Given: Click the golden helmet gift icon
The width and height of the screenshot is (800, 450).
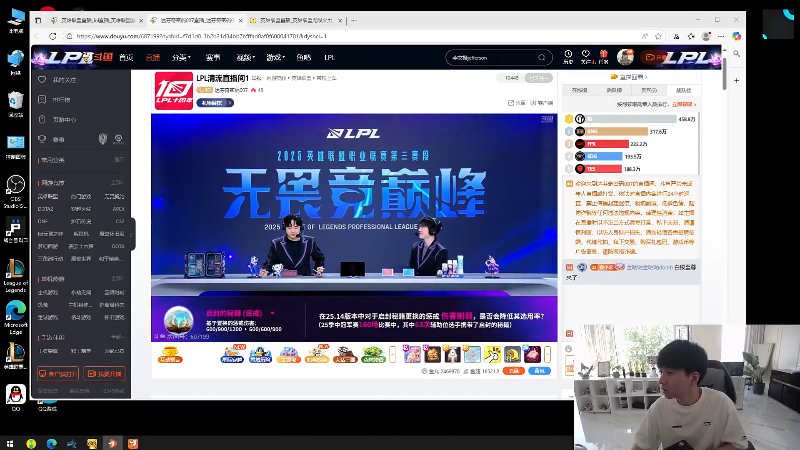Looking at the screenshot, I should pyautogui.click(x=512, y=354).
